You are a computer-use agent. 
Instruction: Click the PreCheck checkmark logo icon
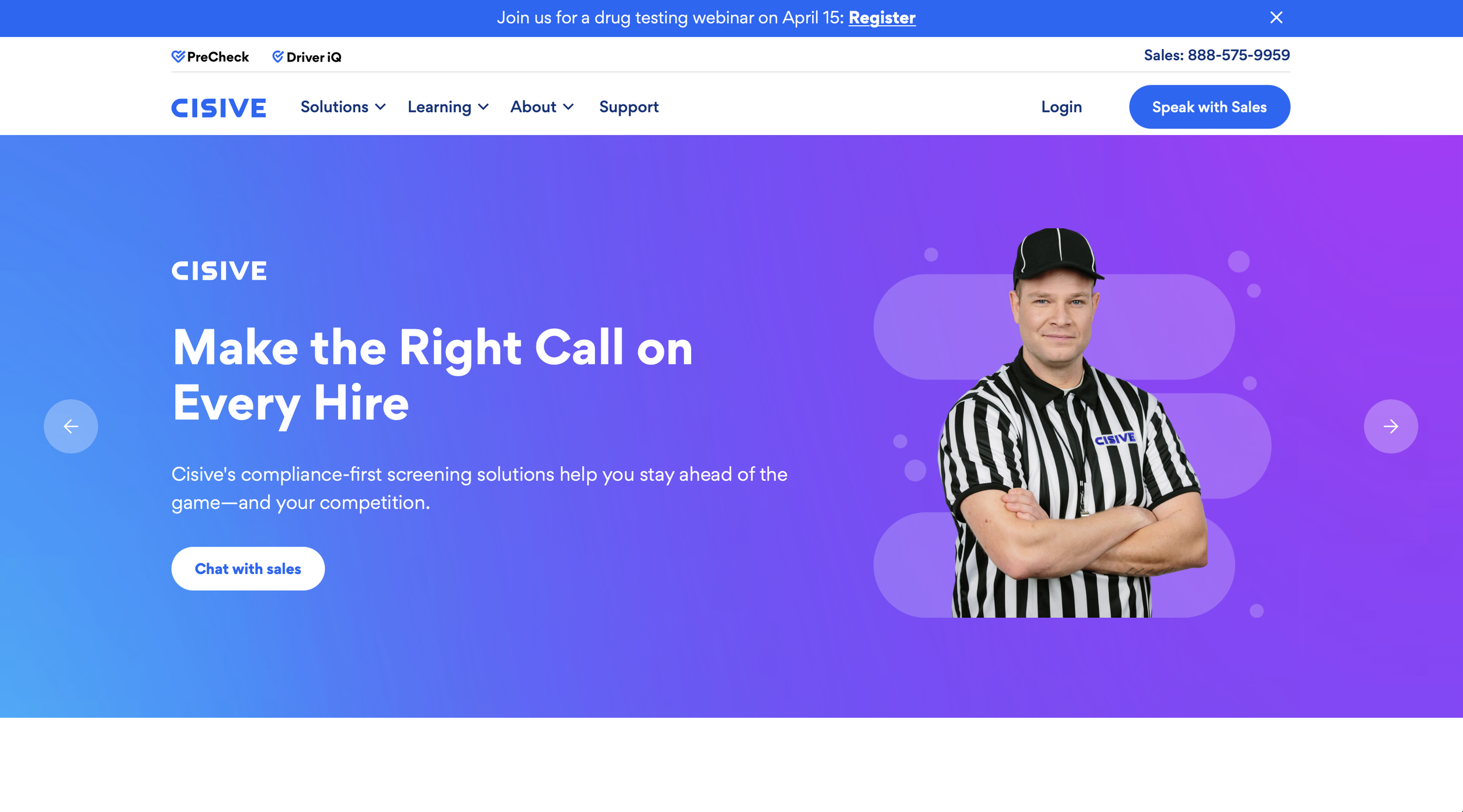coord(178,56)
